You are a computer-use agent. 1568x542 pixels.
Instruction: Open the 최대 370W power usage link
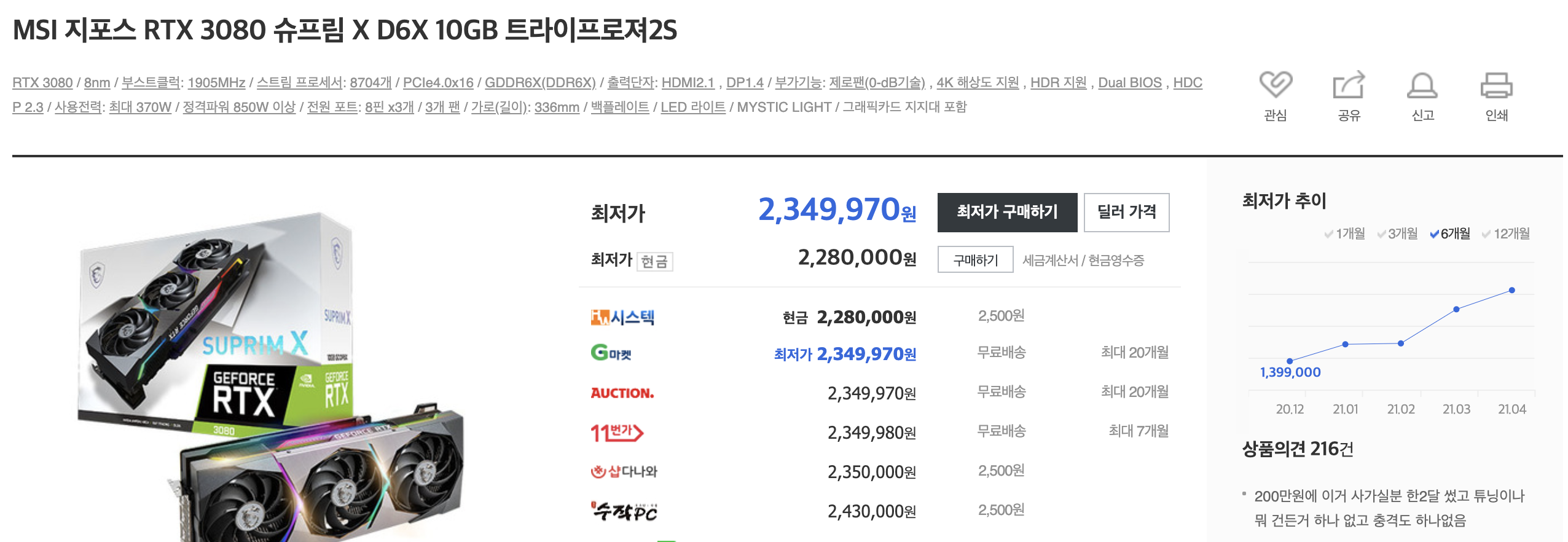coord(140,108)
